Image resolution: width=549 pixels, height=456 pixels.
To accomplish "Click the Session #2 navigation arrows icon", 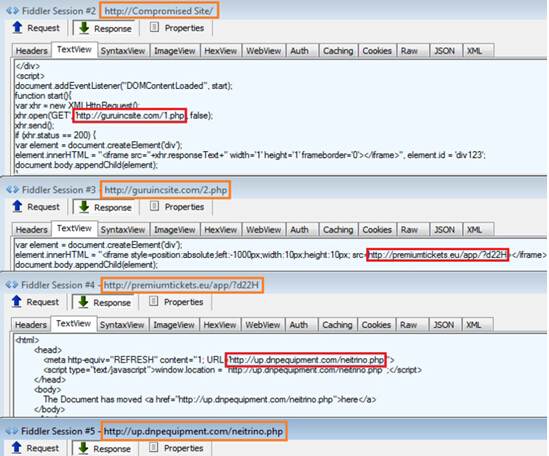I will pyautogui.click(x=12, y=11).
